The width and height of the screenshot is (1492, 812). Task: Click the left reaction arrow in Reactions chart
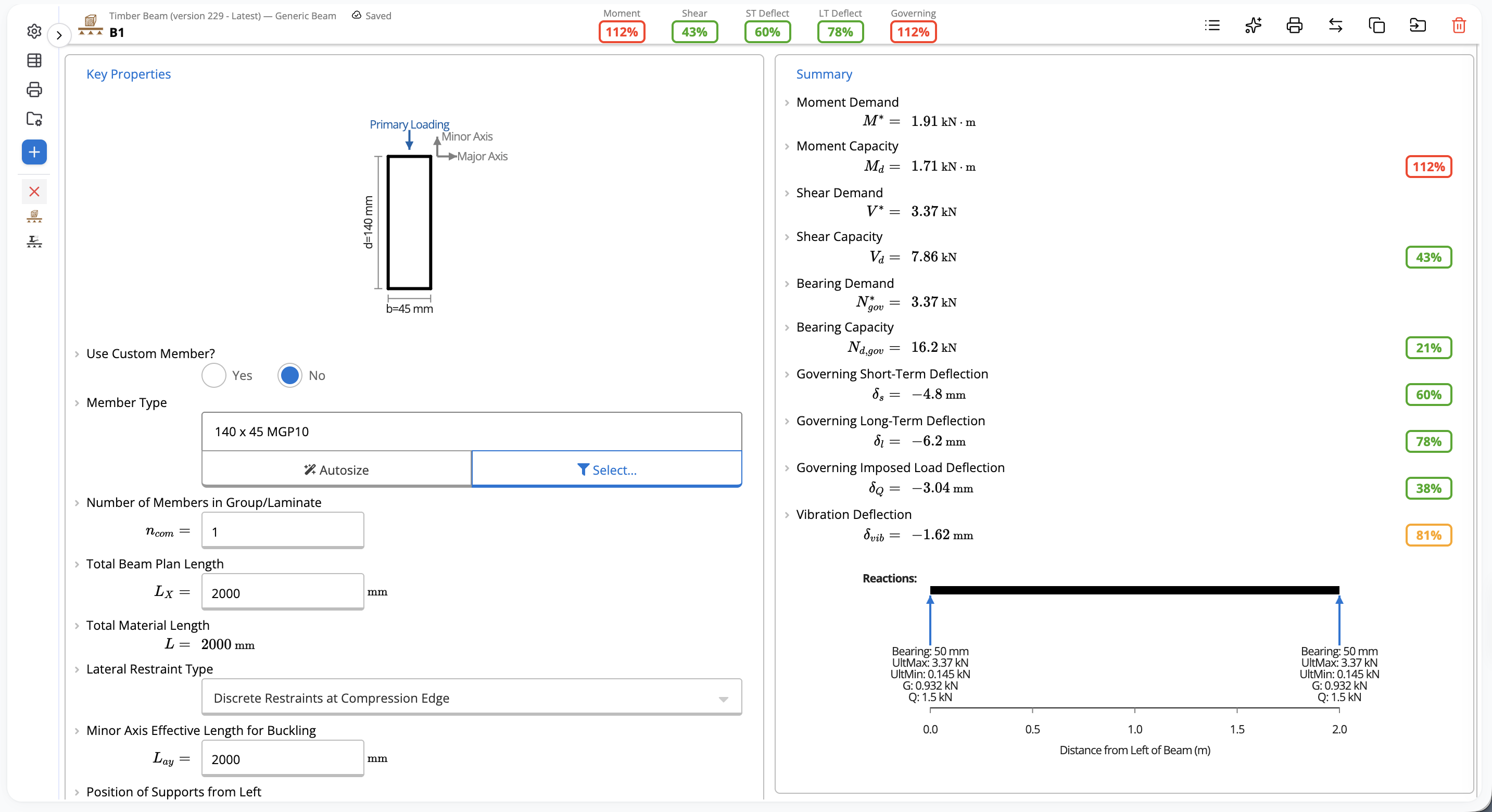click(x=930, y=620)
